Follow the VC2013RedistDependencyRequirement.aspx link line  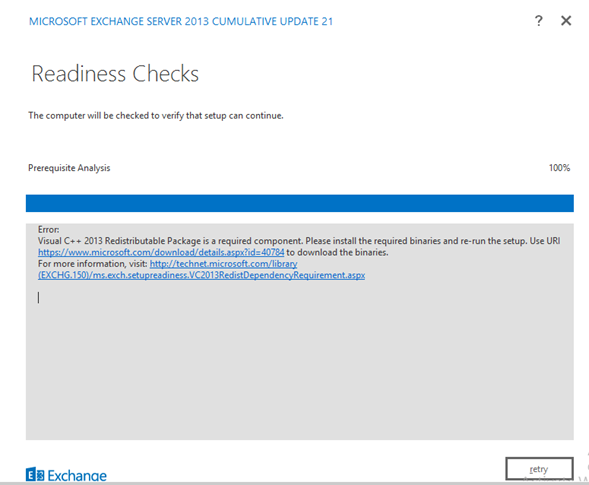click(201, 275)
